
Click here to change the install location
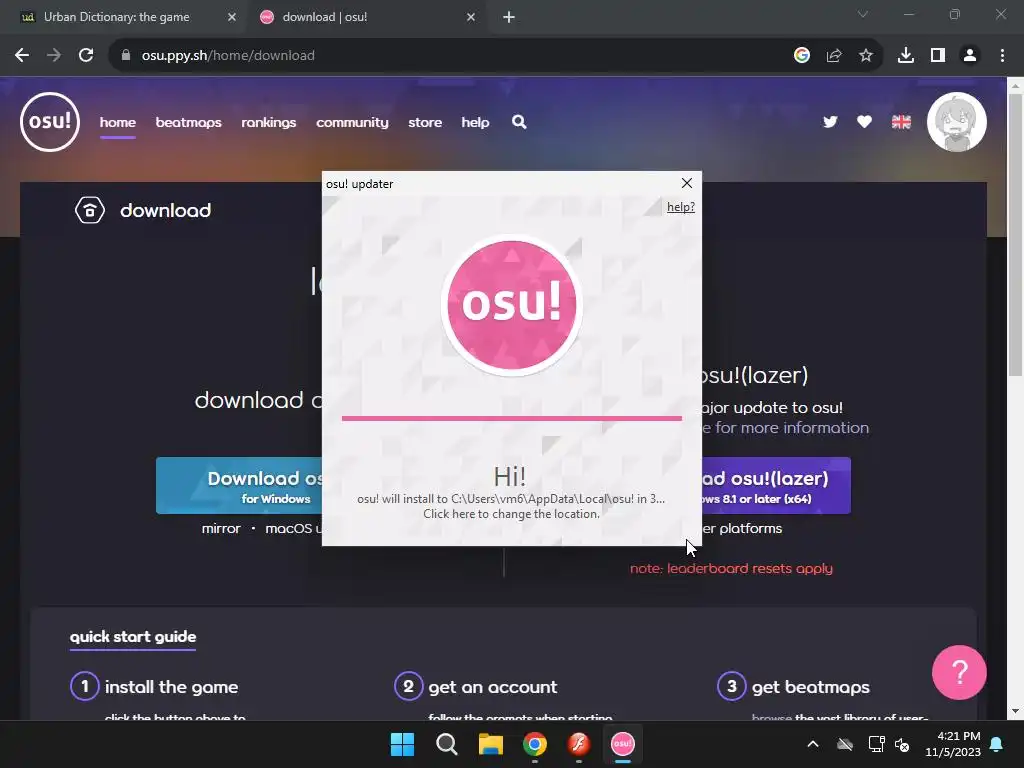511,514
